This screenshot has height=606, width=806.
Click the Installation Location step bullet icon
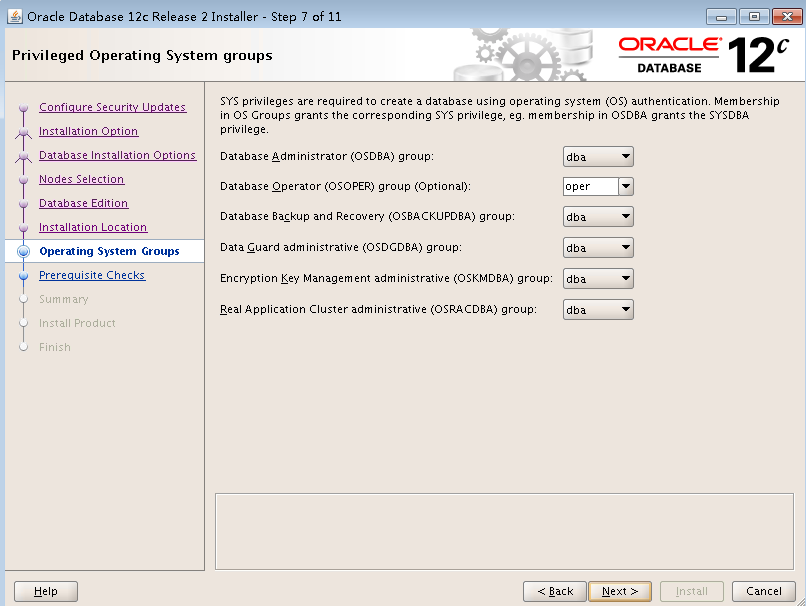(x=24, y=227)
